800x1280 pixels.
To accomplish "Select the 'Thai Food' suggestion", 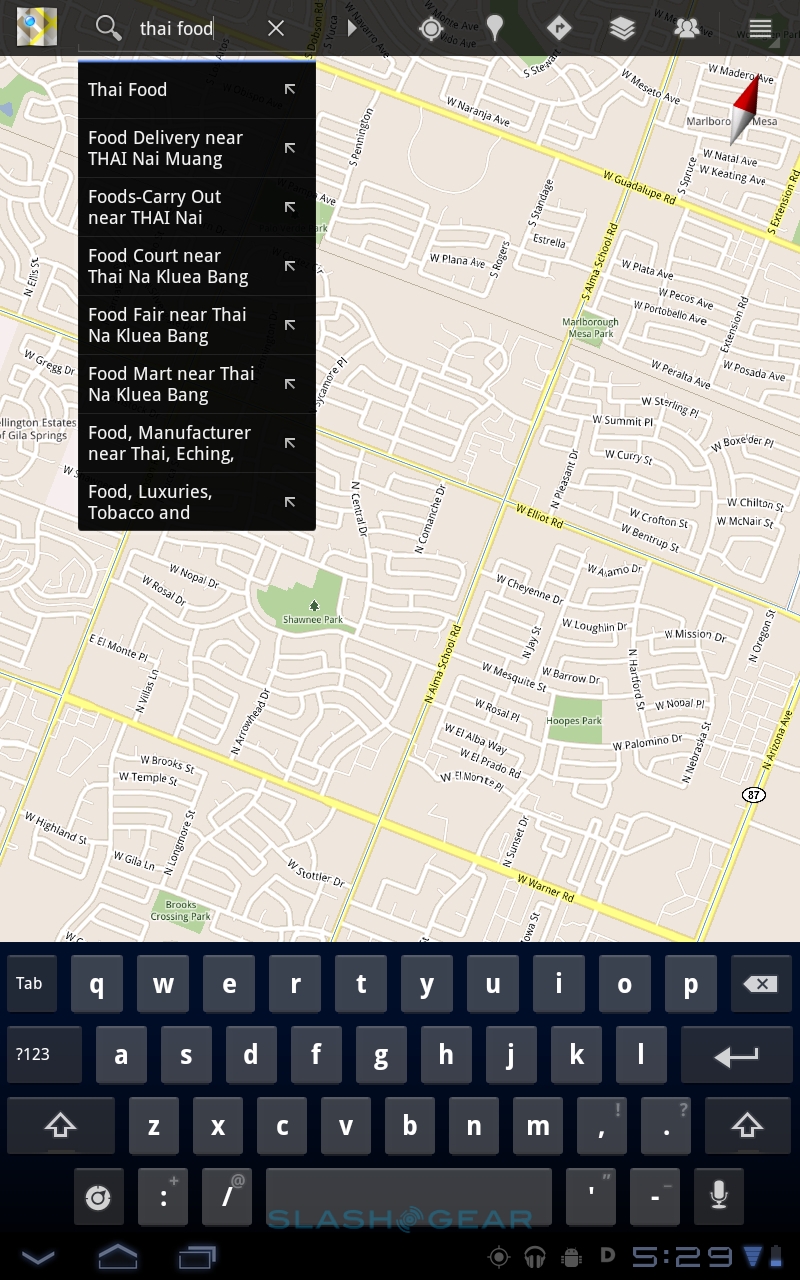I will pos(197,89).
